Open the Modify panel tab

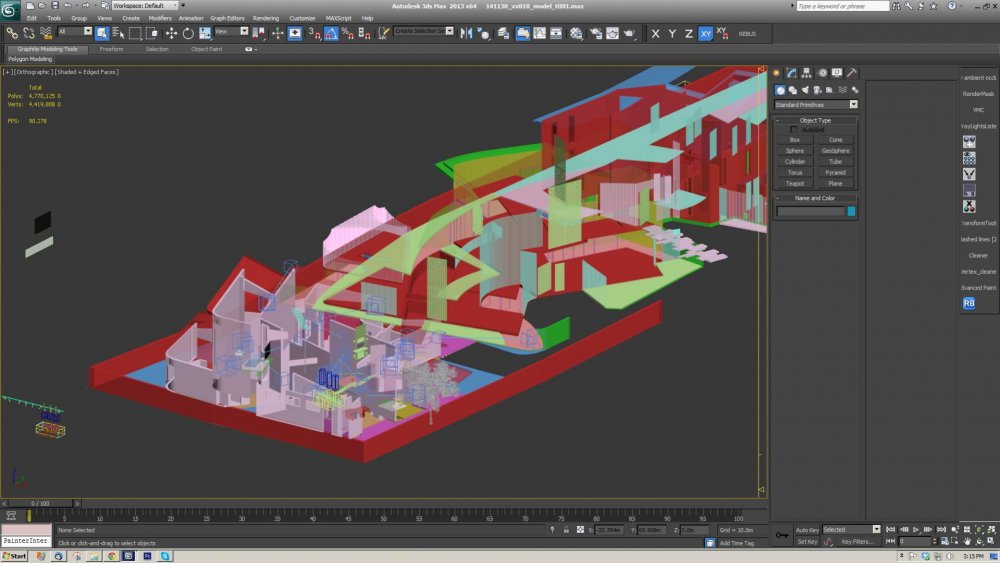[791, 73]
